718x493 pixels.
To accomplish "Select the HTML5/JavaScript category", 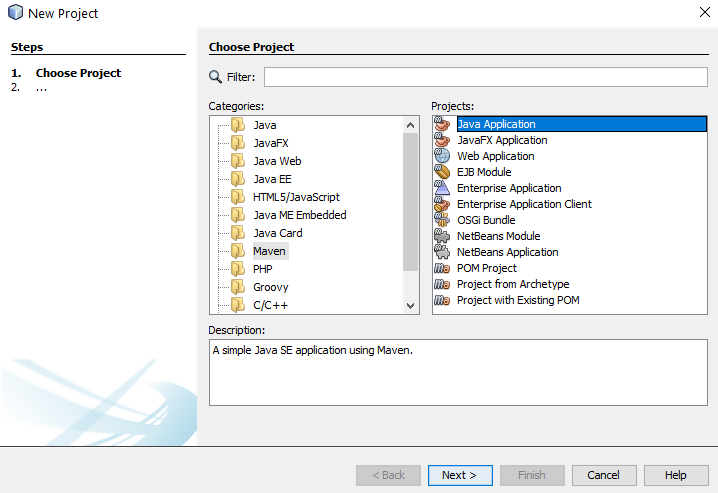I will (296, 197).
